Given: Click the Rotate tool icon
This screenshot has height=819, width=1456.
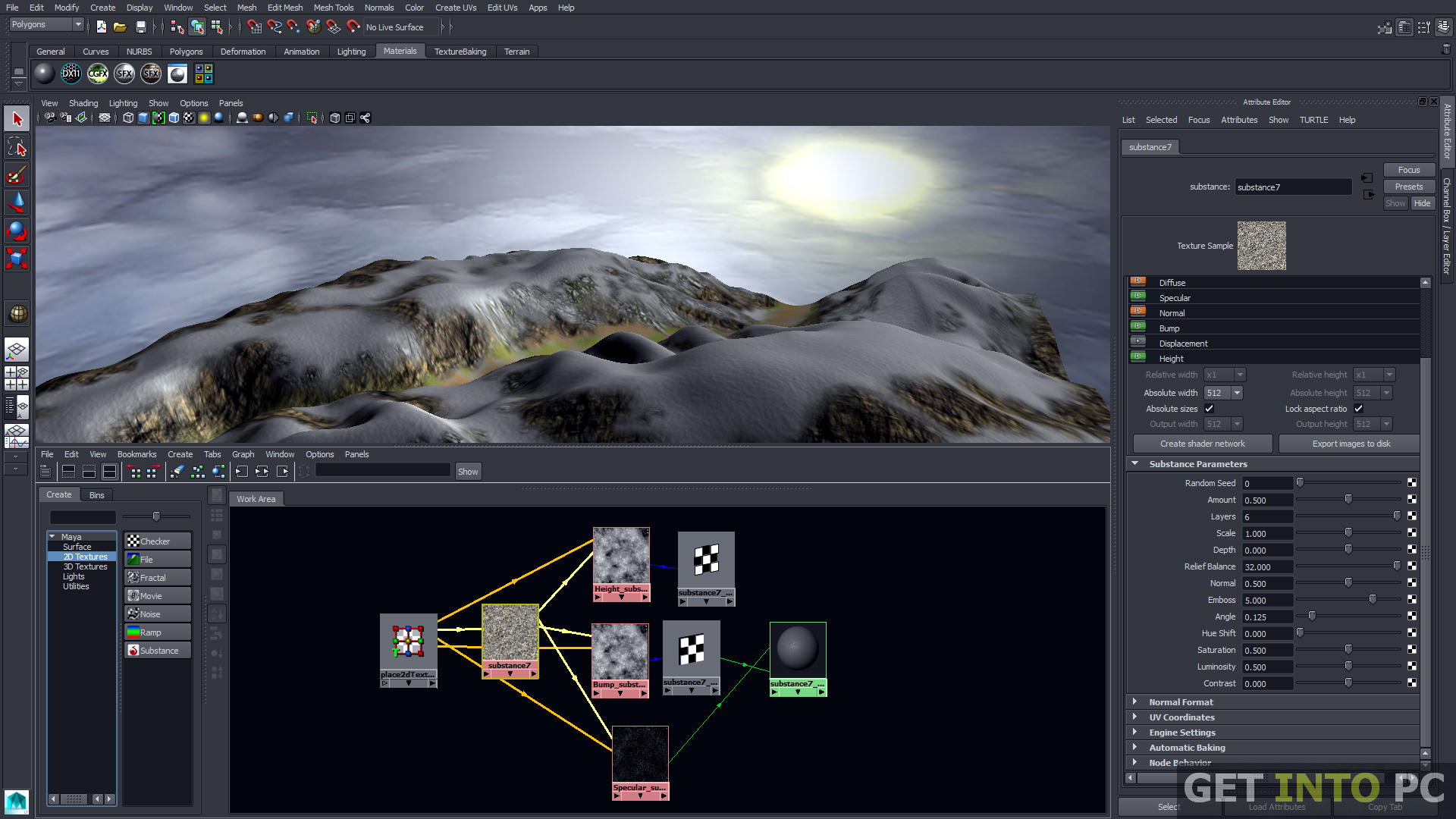Looking at the screenshot, I should [17, 232].
